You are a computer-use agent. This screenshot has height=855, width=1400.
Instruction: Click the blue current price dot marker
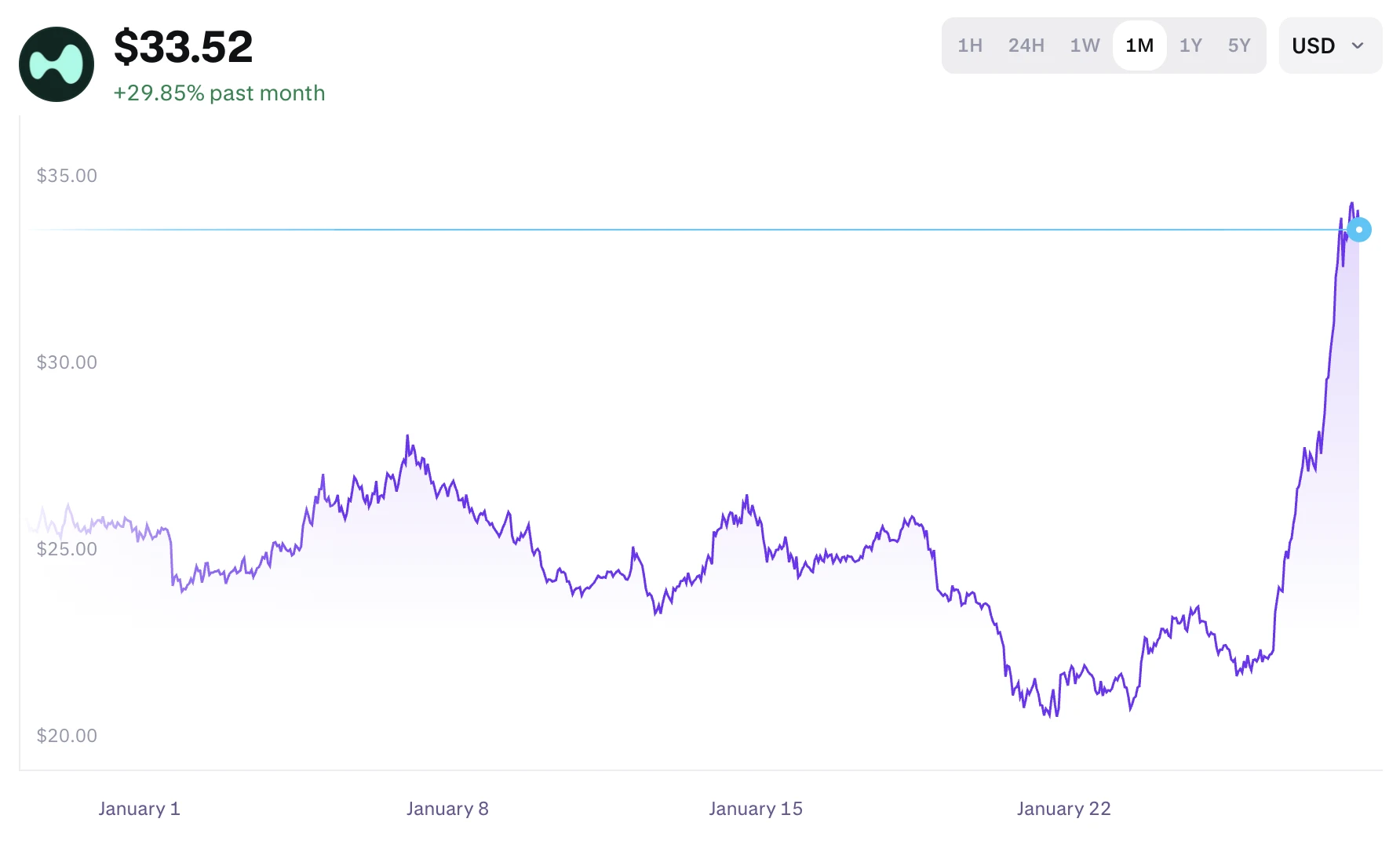click(x=1358, y=230)
